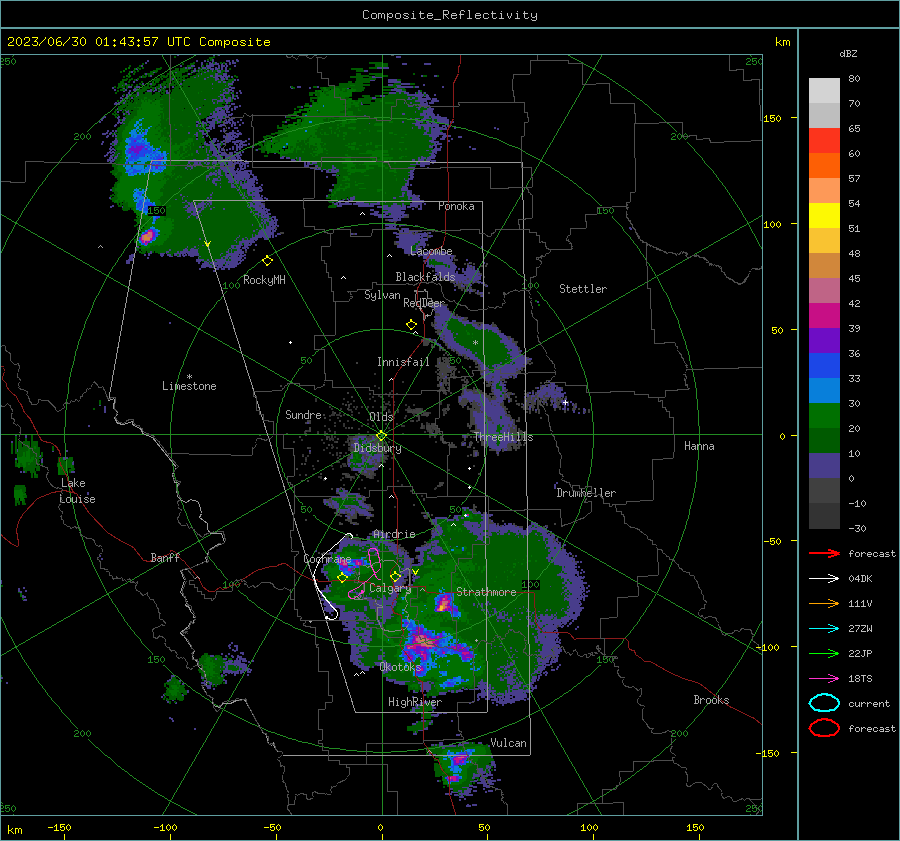Select the Banff label on the map
This screenshot has width=900, height=841.
pyautogui.click(x=165, y=557)
